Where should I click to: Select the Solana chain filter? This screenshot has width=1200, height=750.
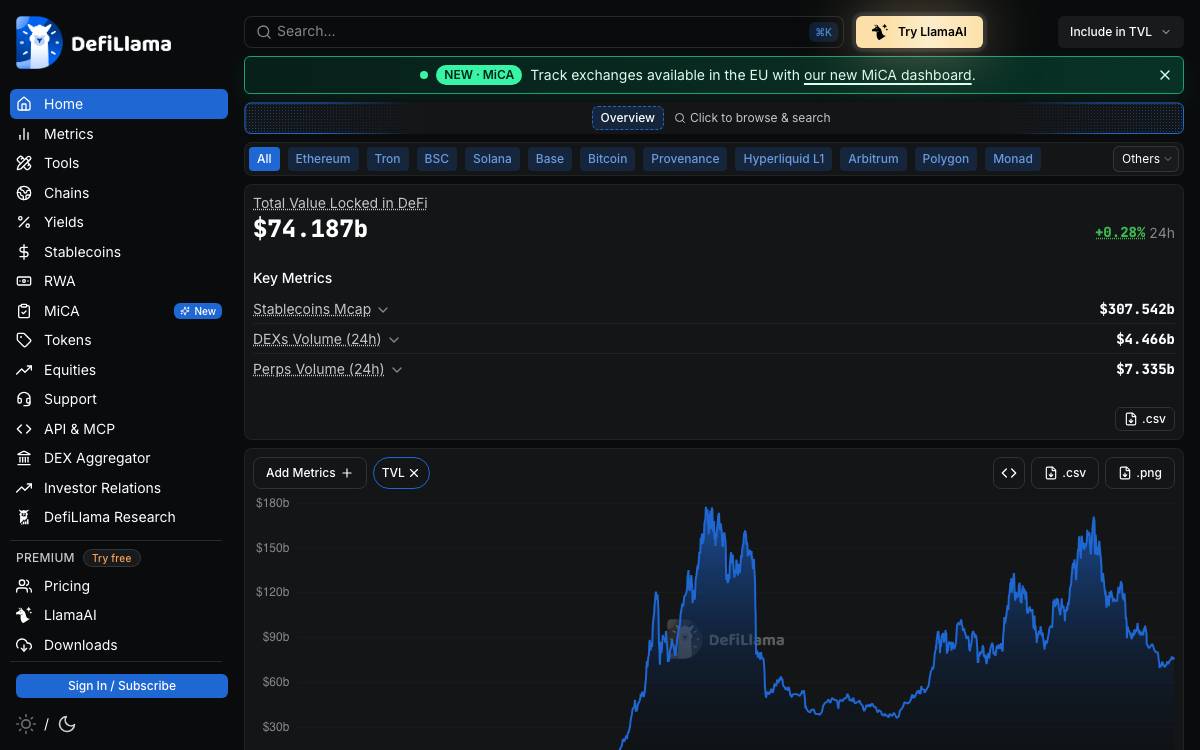(x=492, y=159)
